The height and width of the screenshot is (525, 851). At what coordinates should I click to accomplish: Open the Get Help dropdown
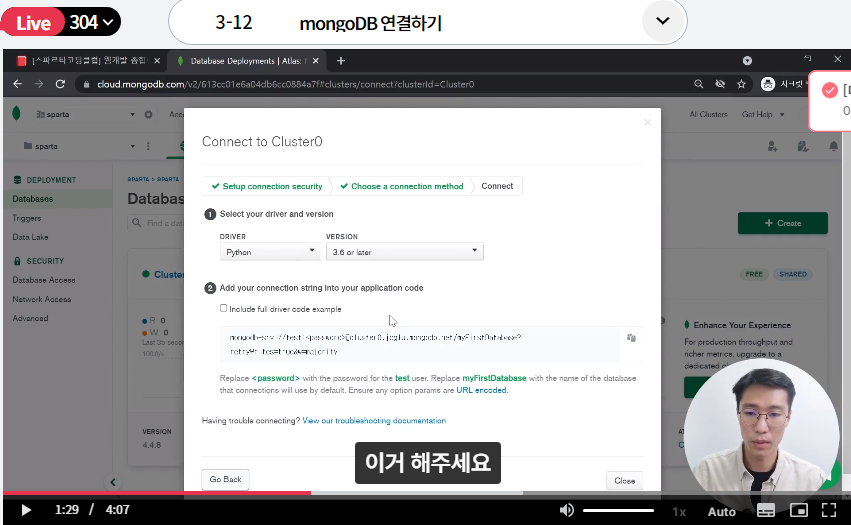click(x=763, y=115)
